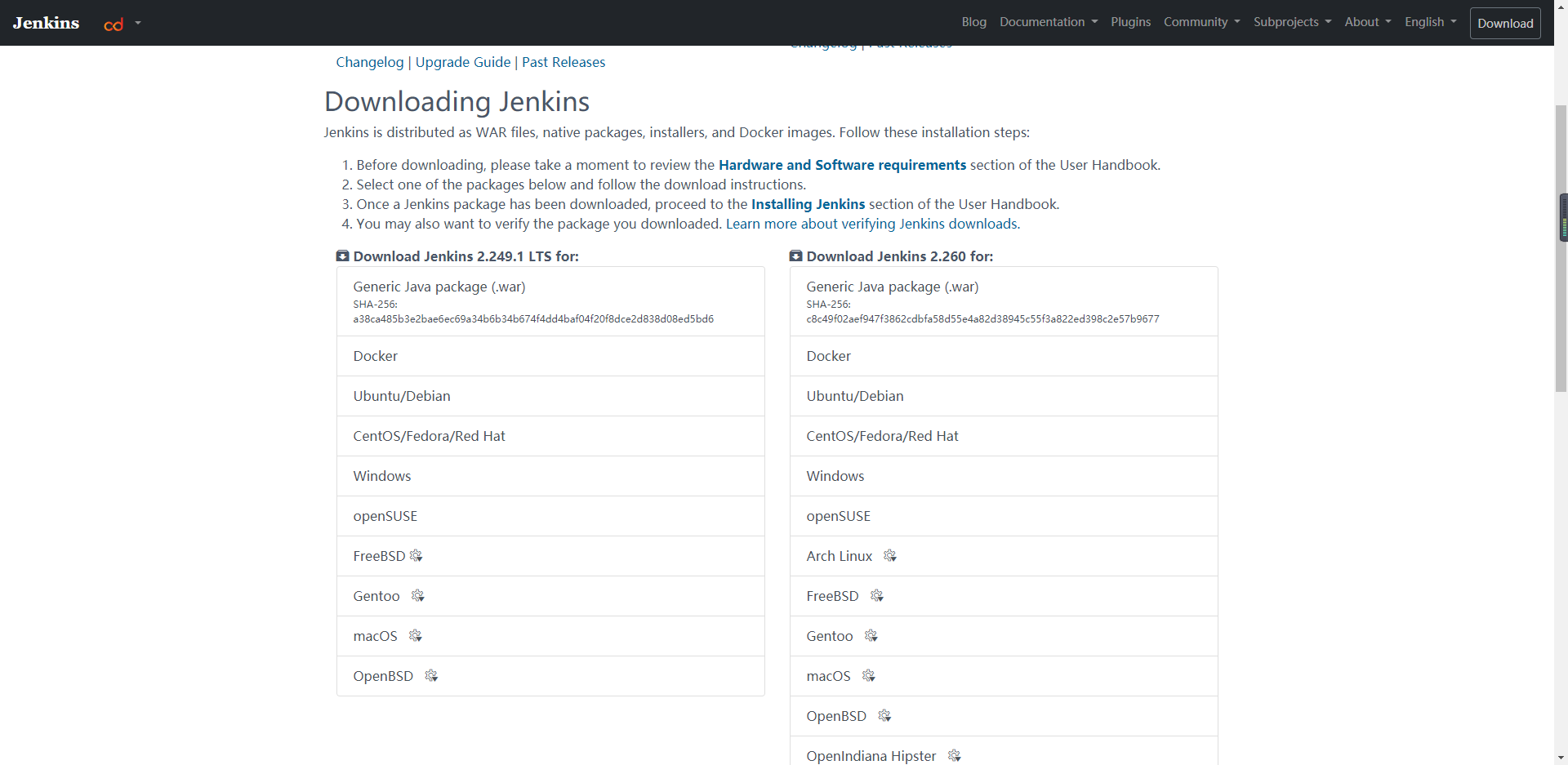Click the Download button in the navbar
The height and width of the screenshot is (765, 1568).
(1505, 23)
